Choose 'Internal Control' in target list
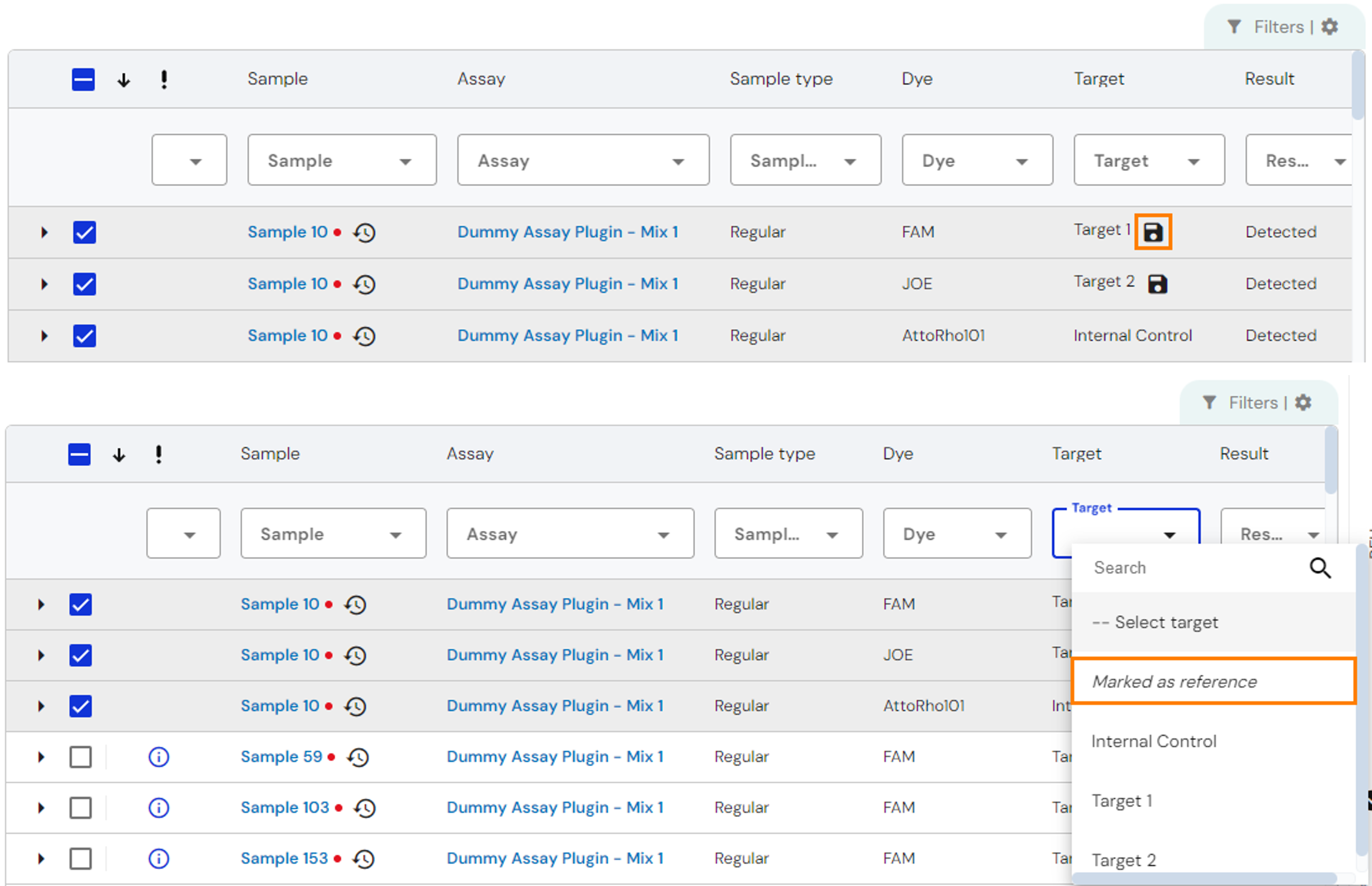Viewport: 1372px width, 886px height. coord(1214,741)
